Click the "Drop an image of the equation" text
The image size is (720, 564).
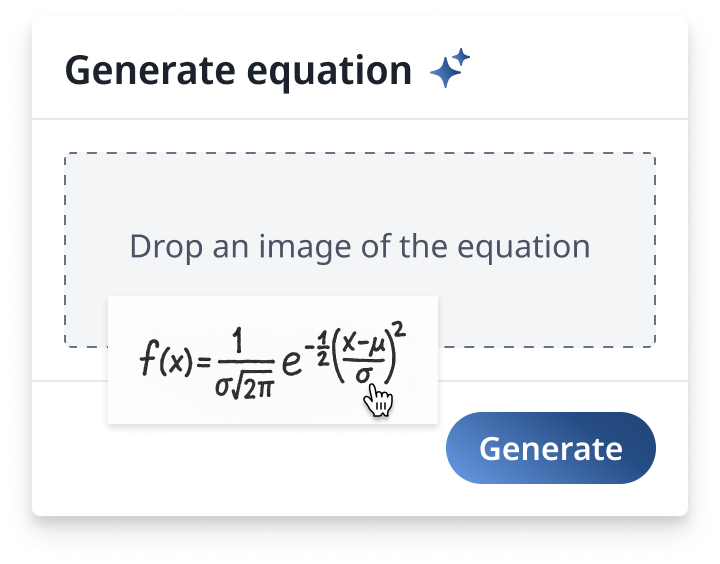tap(360, 246)
